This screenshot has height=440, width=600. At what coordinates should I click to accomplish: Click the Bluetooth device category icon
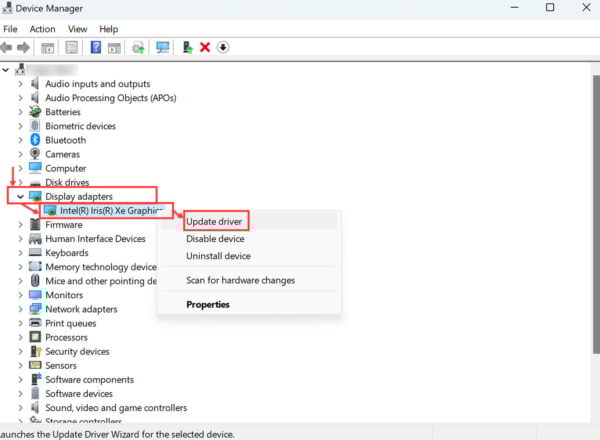35,140
